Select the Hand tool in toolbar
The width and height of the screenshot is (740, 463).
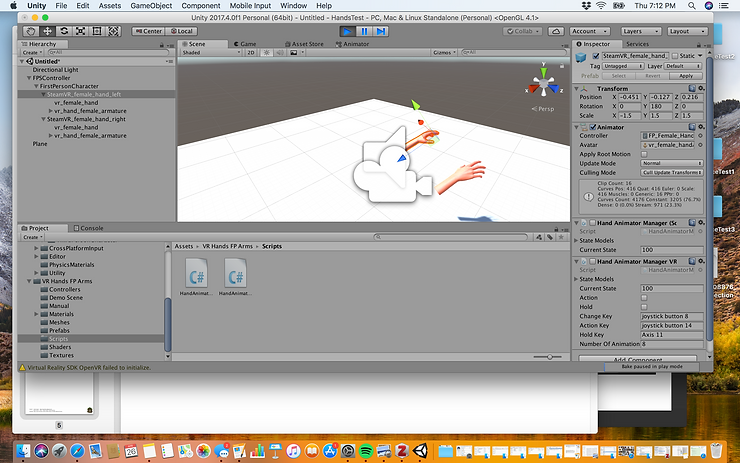click(x=31, y=31)
